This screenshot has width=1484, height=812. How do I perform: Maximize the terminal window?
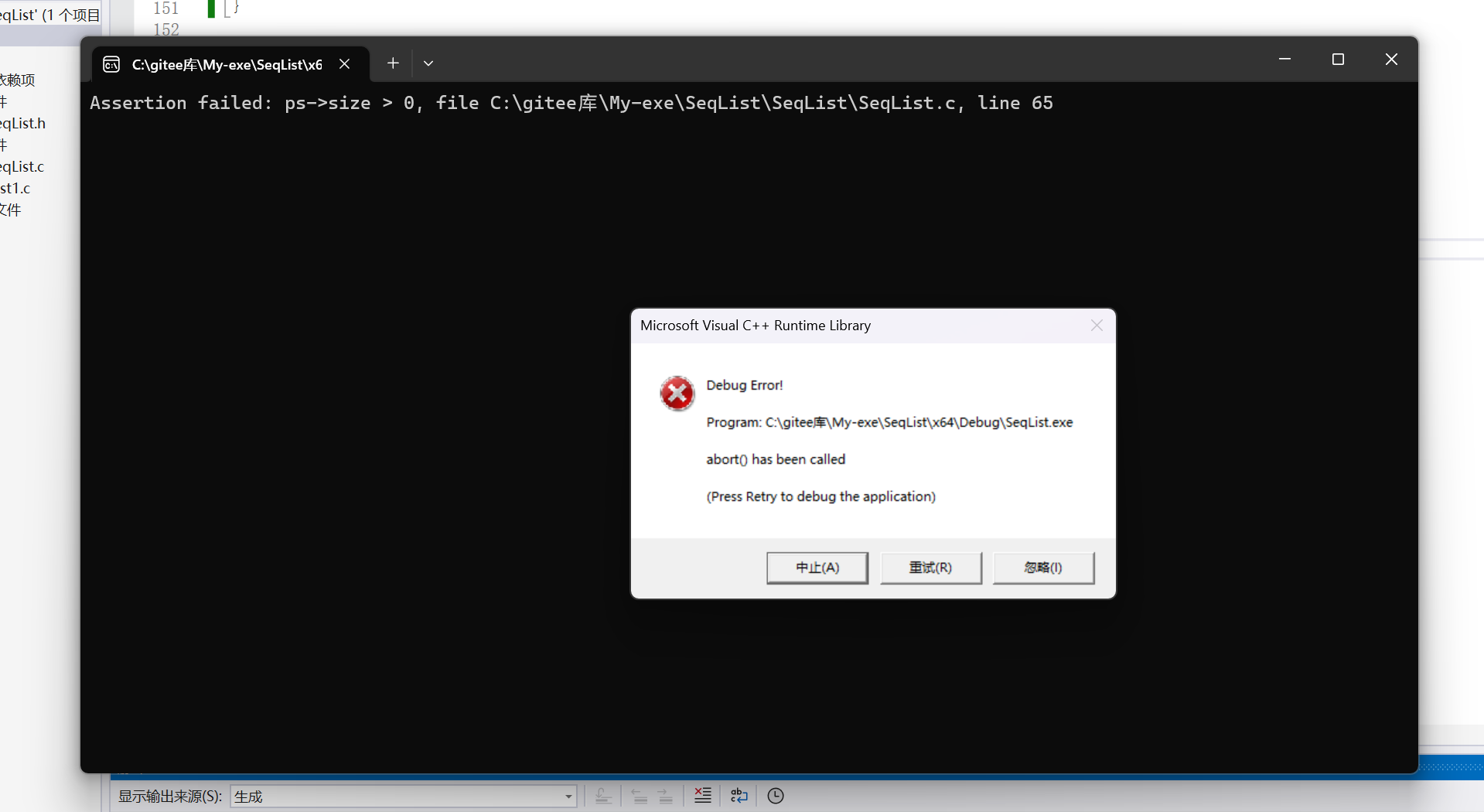[x=1338, y=60]
